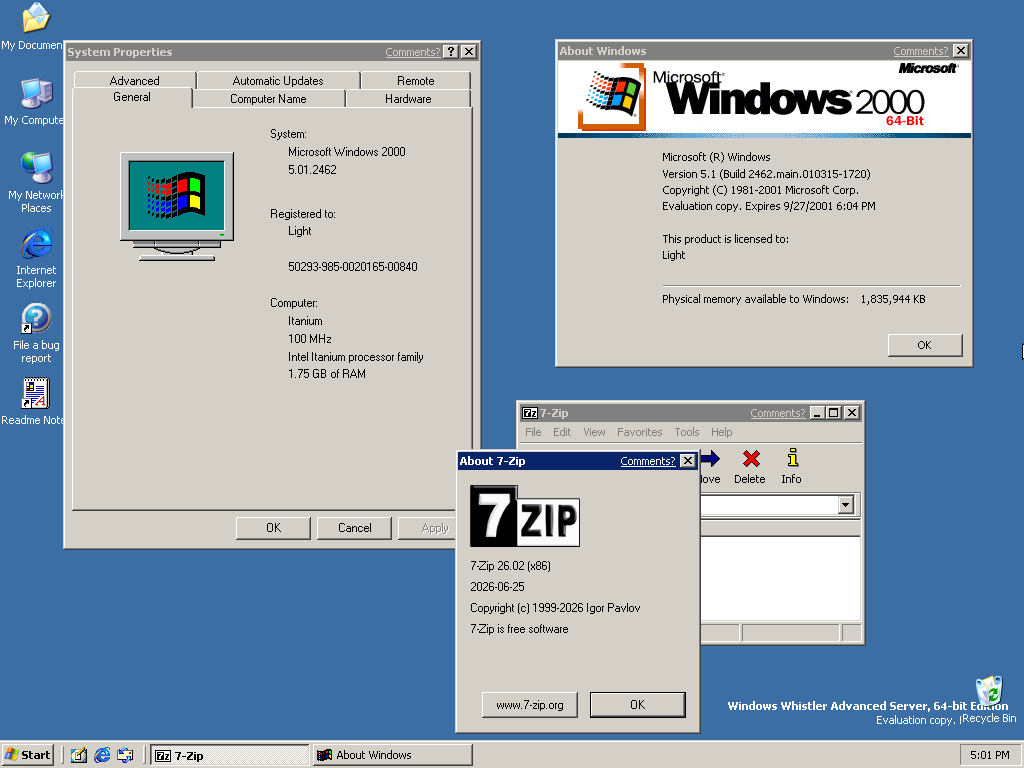1024x768 pixels.
Task: Click Comments? link in System Properties
Action: click(412, 52)
